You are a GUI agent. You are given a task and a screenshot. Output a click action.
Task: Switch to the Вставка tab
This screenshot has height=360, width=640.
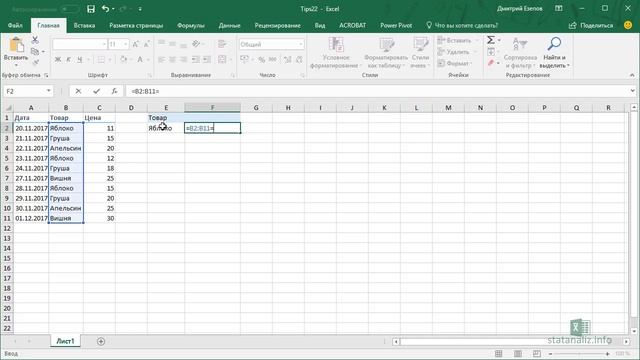[x=84, y=25]
